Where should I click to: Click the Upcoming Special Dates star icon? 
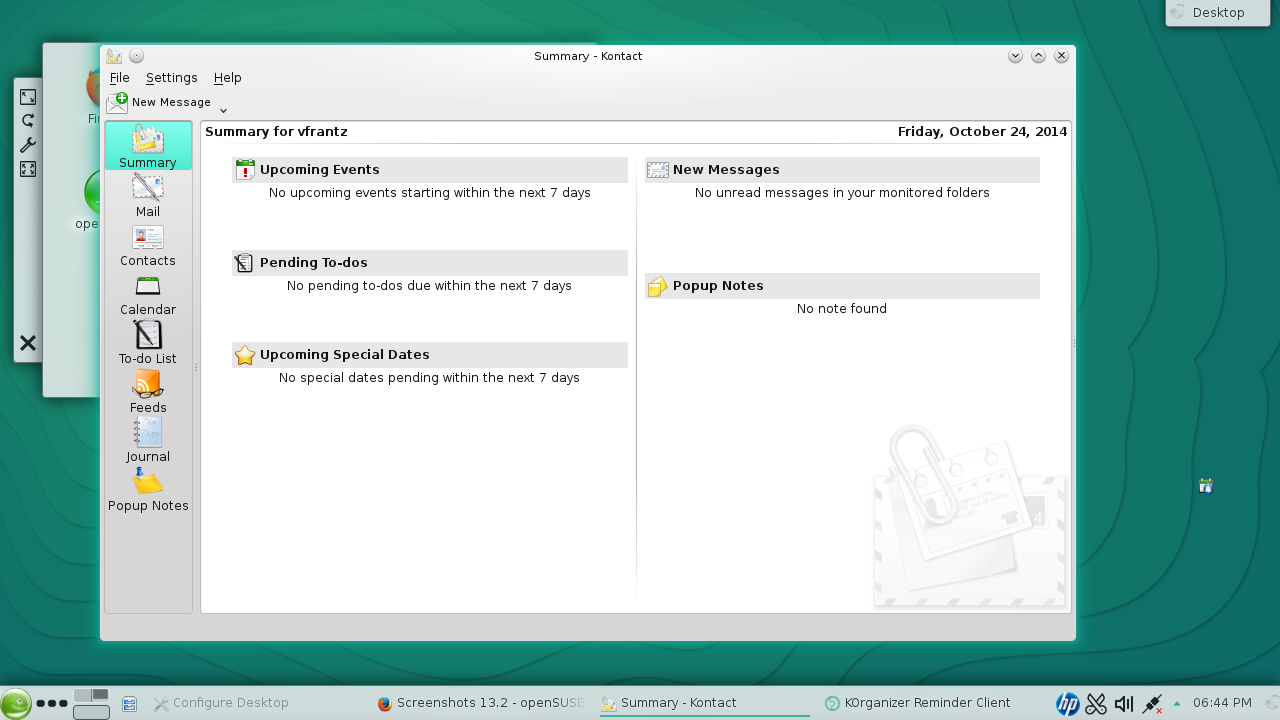(245, 355)
